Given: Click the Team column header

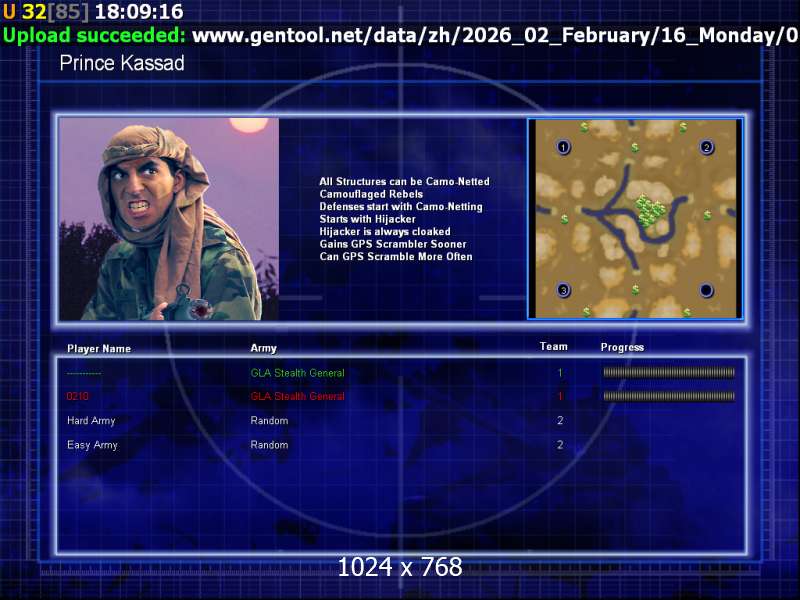Looking at the screenshot, I should click(x=554, y=346).
